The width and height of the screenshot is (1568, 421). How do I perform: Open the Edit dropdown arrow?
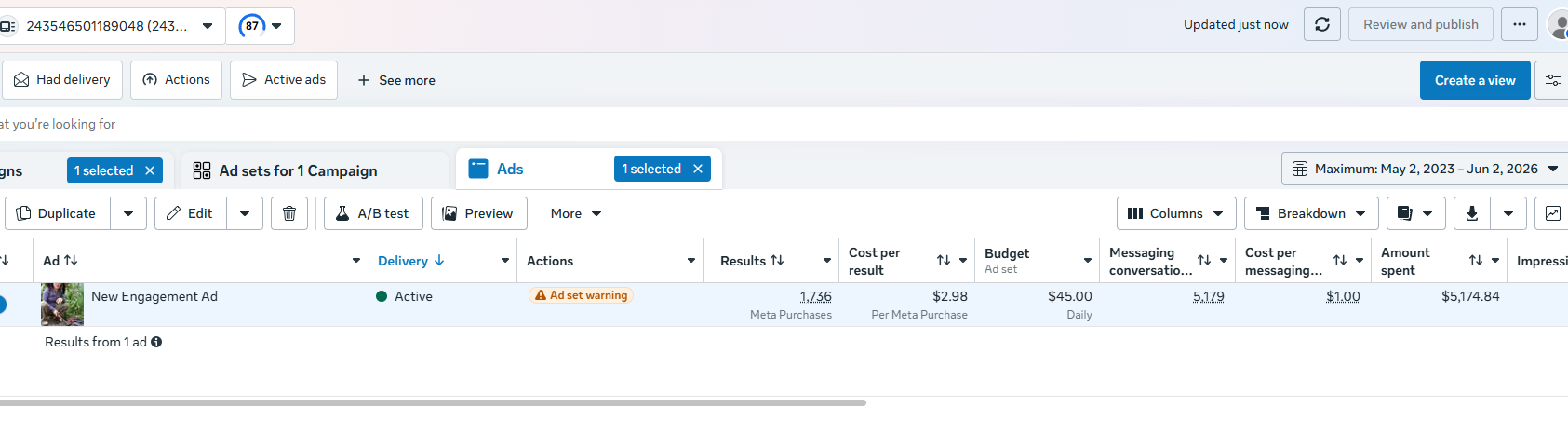pyautogui.click(x=245, y=213)
